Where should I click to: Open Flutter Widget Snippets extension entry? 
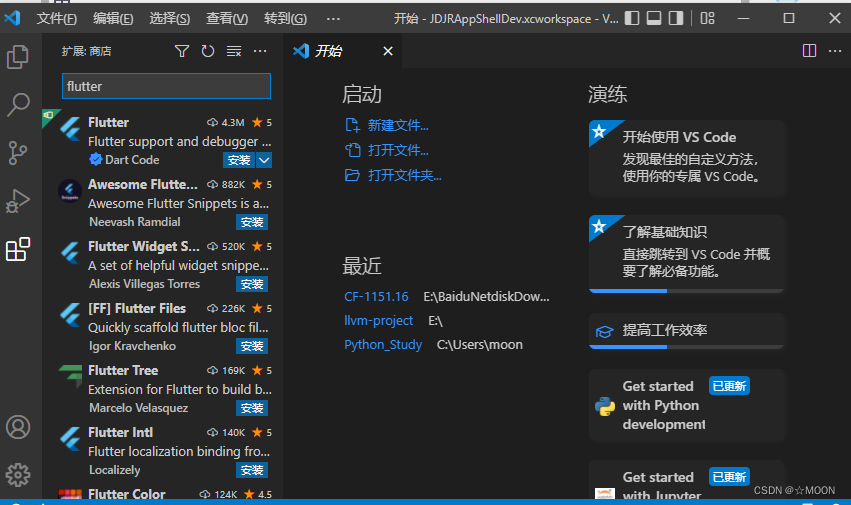tap(162, 264)
